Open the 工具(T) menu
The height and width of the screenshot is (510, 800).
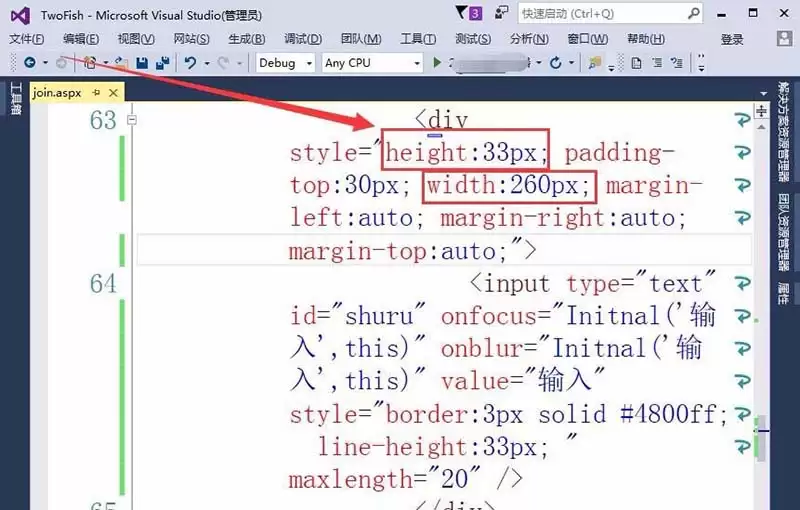click(x=418, y=39)
